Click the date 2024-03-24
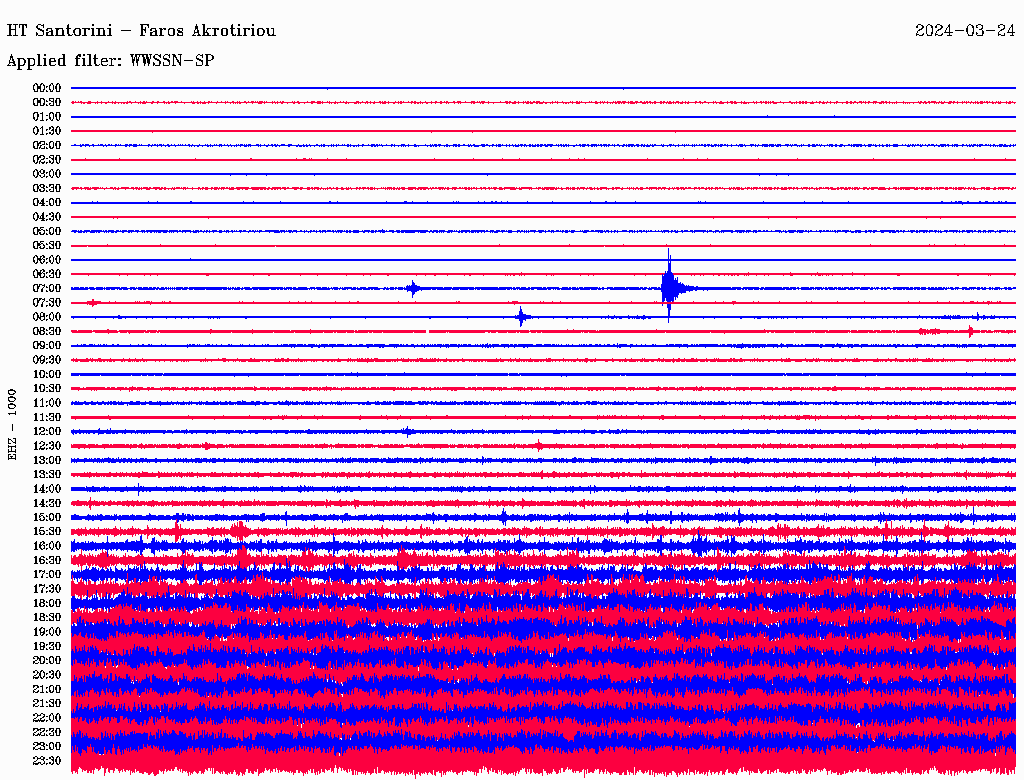This screenshot has width=1024, height=780. 965,31
